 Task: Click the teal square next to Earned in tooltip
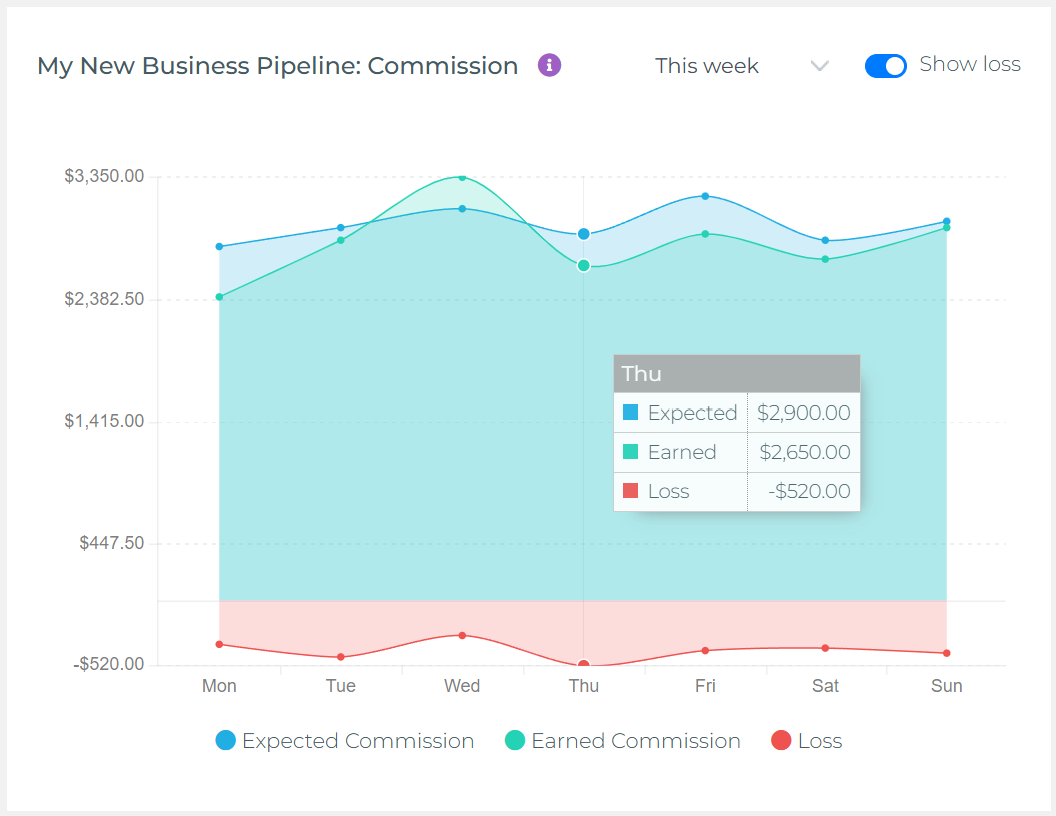tap(630, 451)
